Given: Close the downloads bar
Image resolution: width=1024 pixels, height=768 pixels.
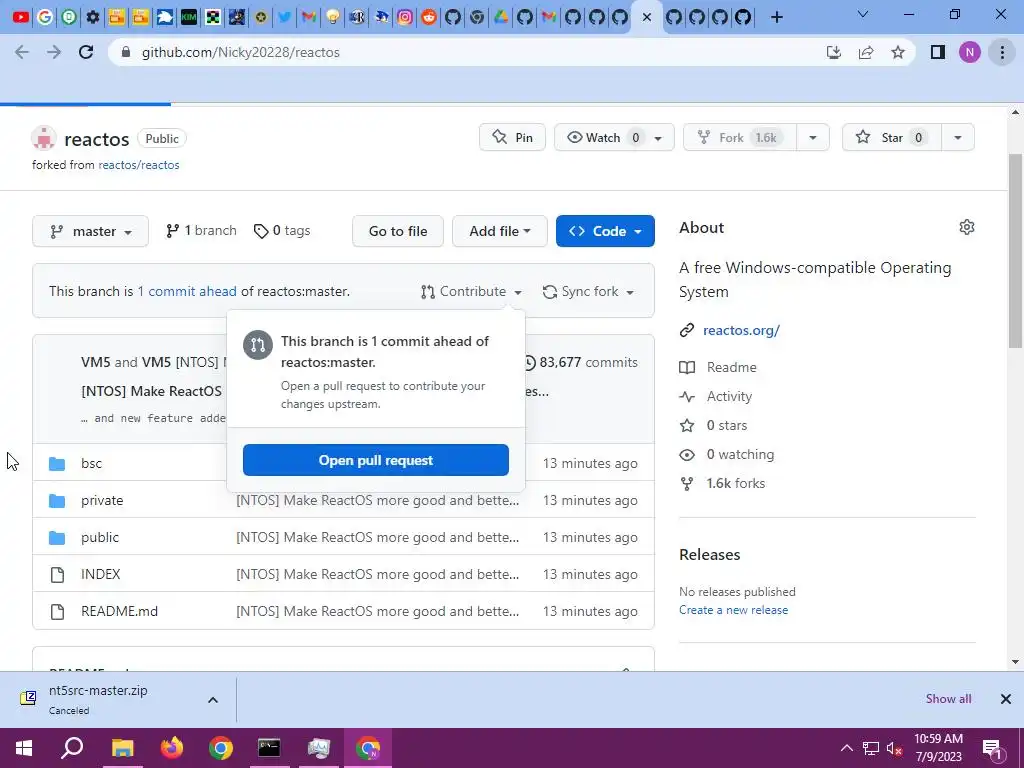Looking at the screenshot, I should [1006, 699].
